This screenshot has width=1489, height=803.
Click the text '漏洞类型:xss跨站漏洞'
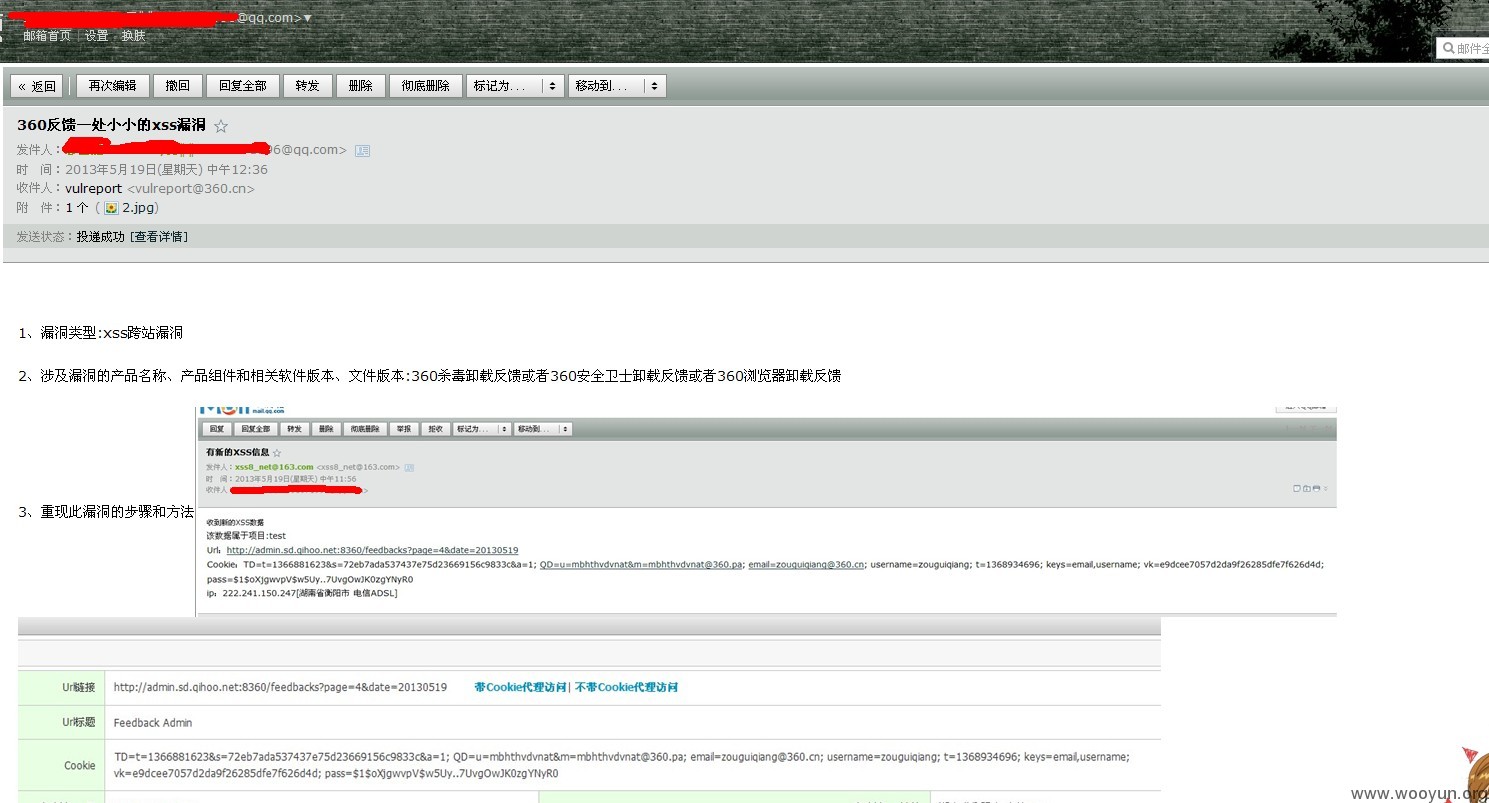pos(111,333)
